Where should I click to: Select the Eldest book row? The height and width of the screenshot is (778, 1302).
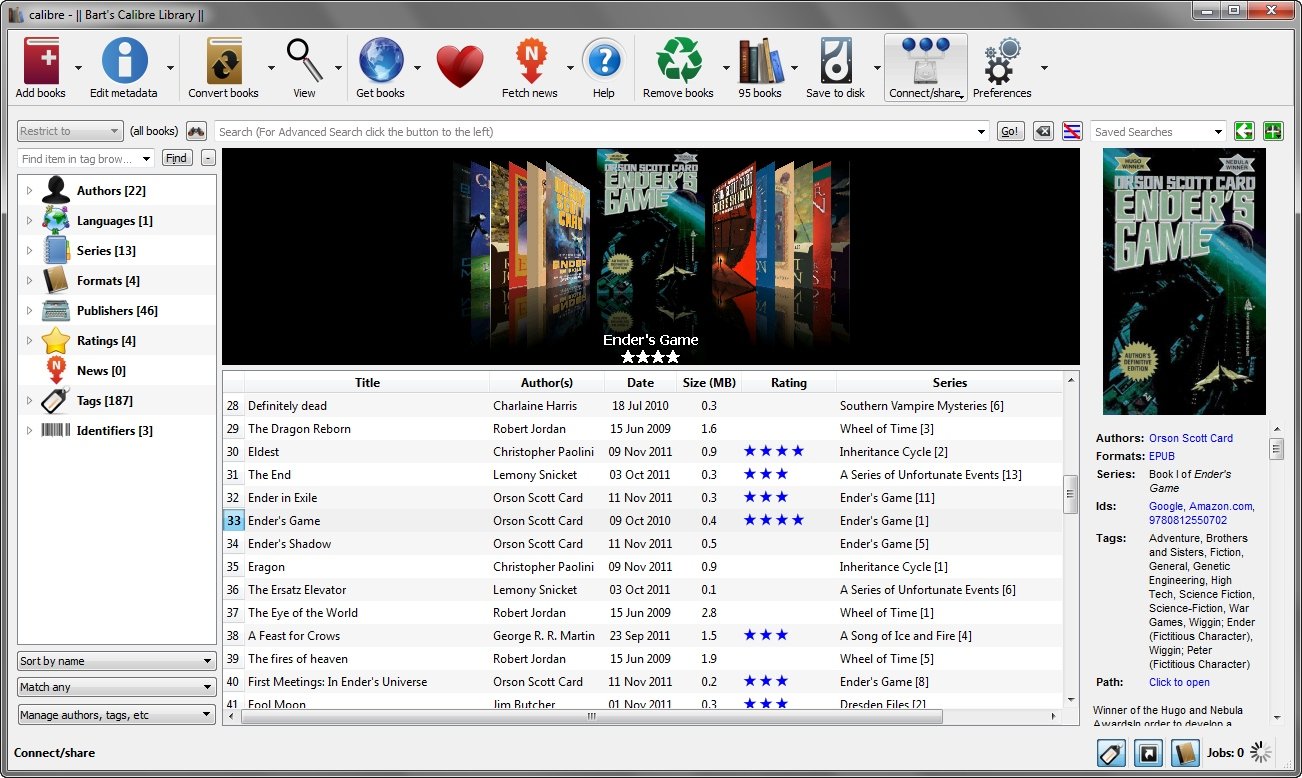tap(642, 451)
